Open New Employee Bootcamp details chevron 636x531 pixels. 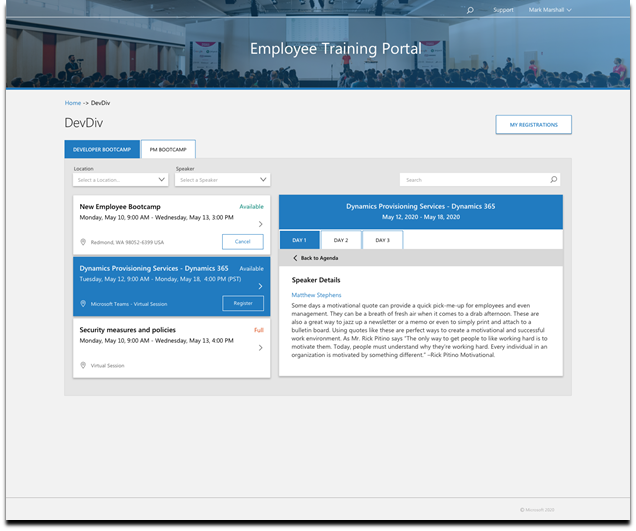click(261, 224)
